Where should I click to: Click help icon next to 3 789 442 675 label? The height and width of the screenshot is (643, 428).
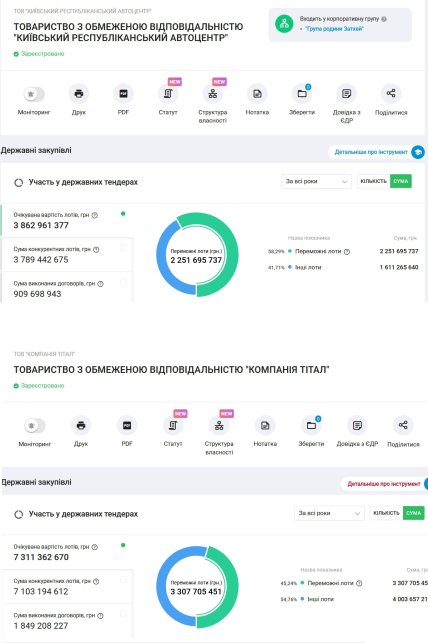tap(96, 249)
